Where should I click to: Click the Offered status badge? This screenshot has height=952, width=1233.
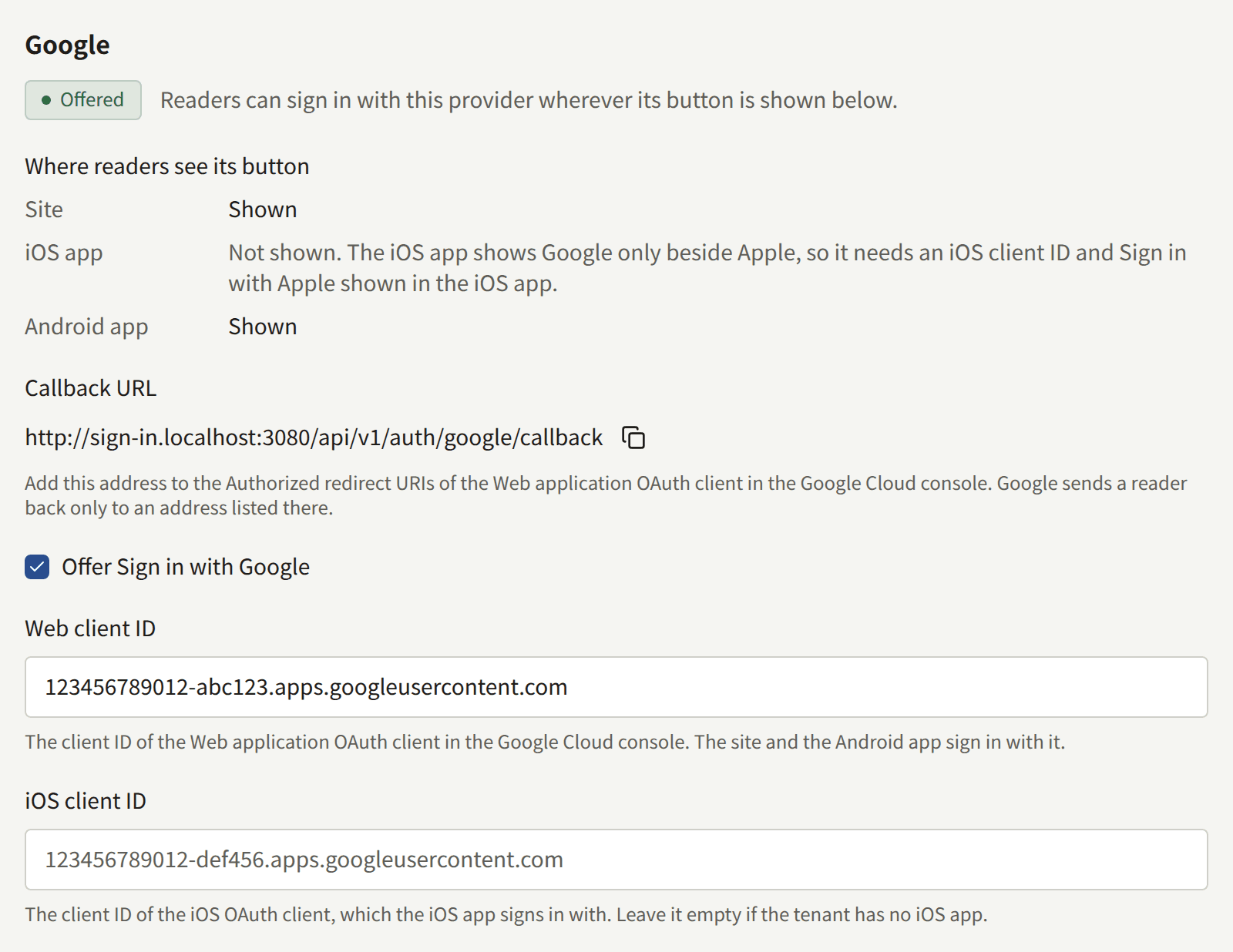pyautogui.click(x=83, y=100)
